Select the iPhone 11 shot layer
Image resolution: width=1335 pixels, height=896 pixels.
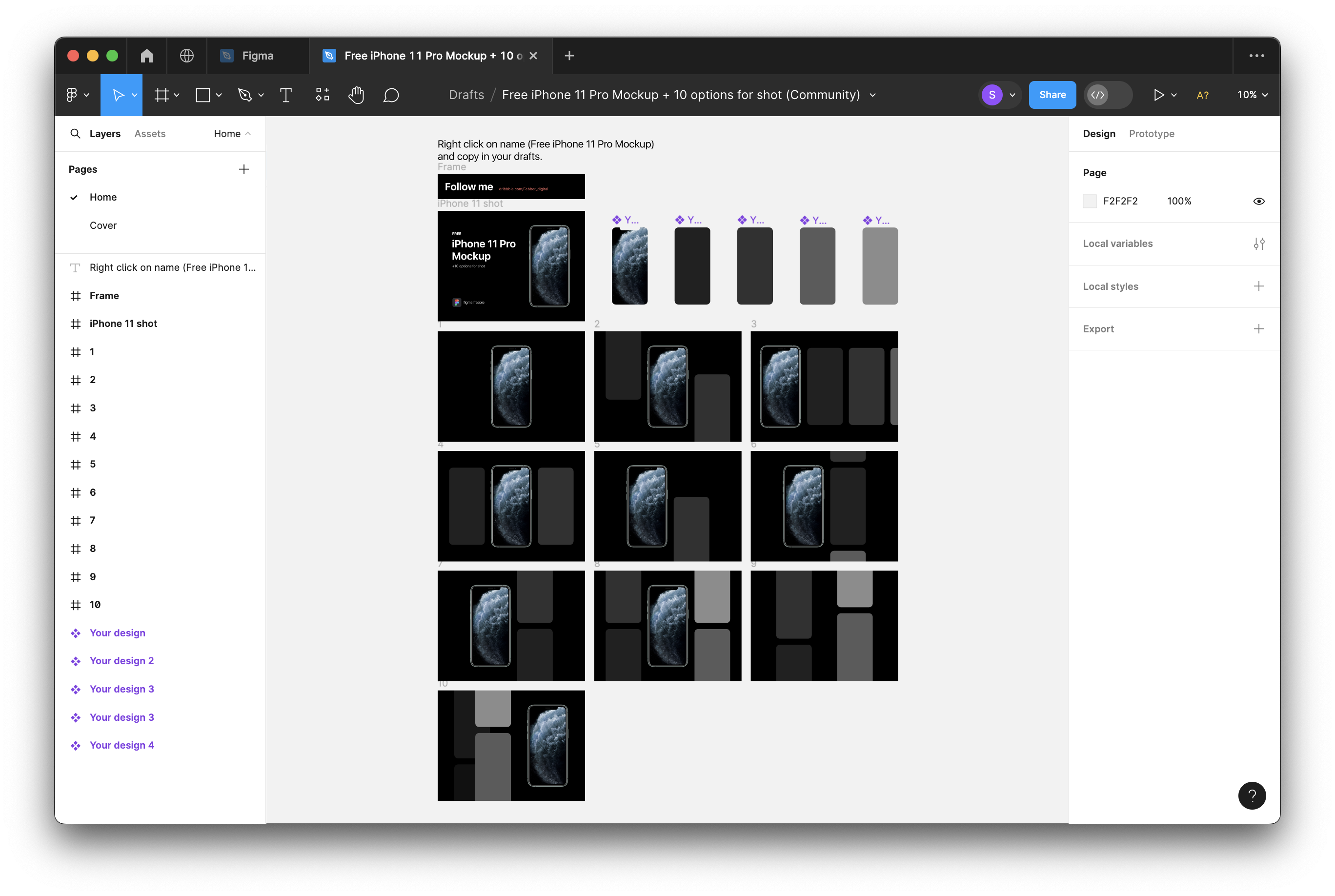coord(123,324)
